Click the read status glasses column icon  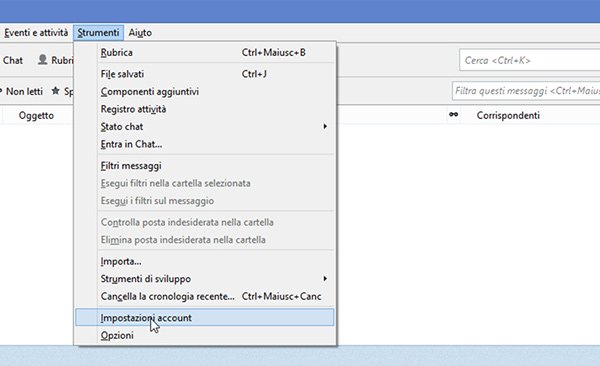point(453,114)
